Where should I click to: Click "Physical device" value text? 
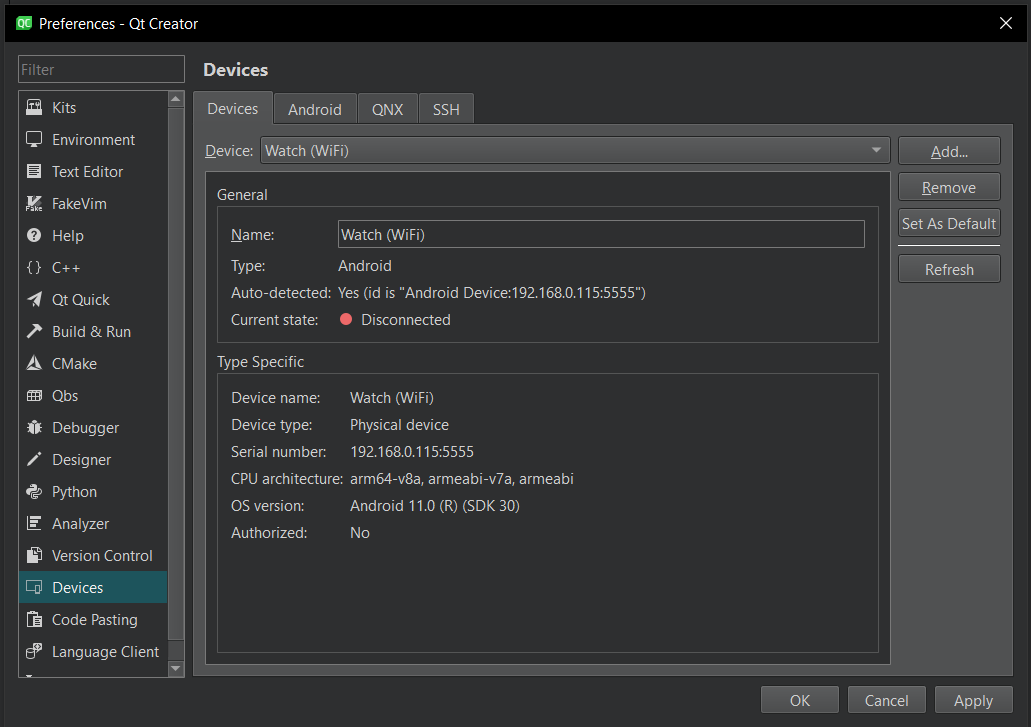[399, 425]
